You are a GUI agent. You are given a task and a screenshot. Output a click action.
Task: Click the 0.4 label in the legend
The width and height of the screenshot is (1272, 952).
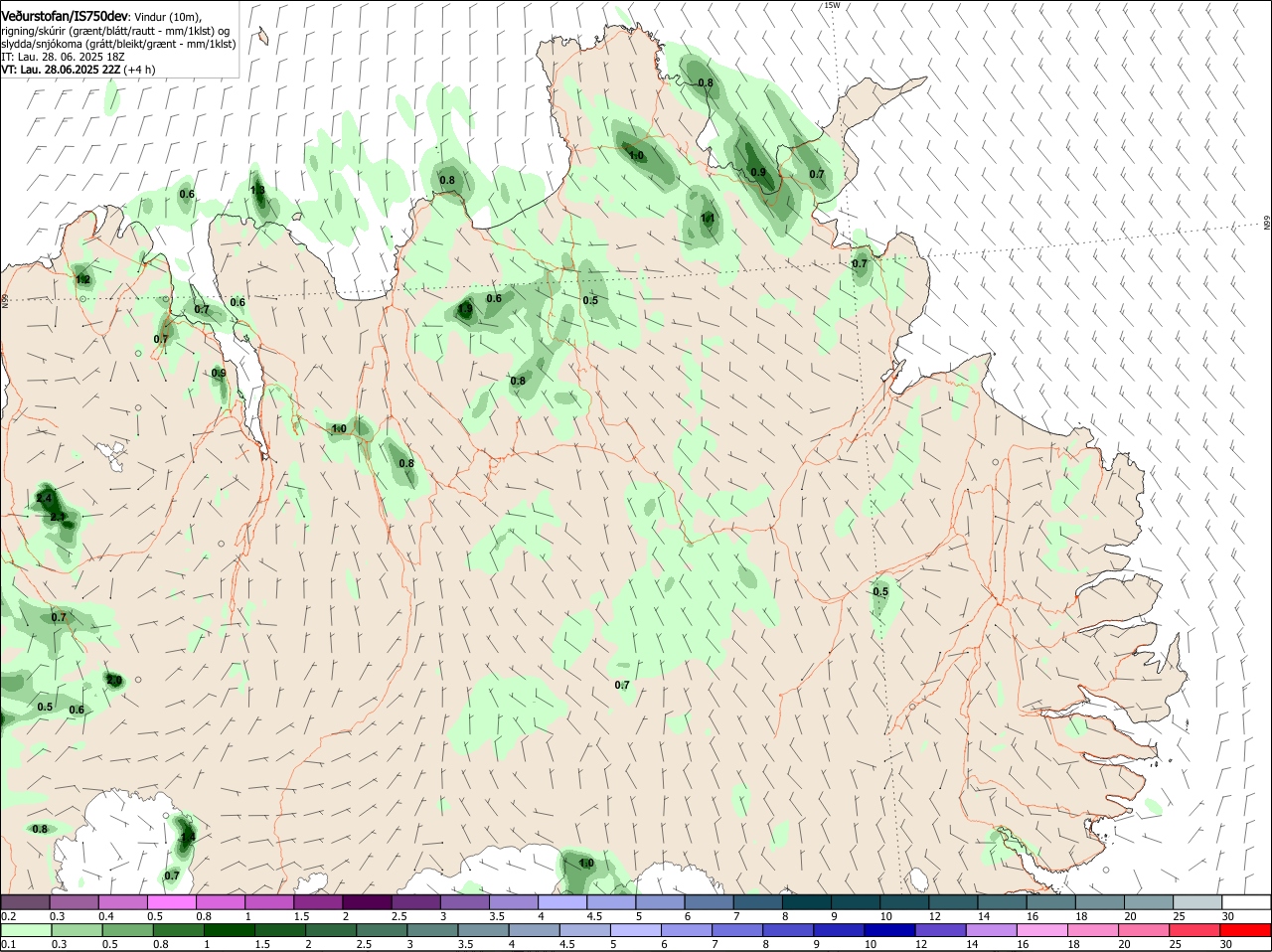(106, 915)
